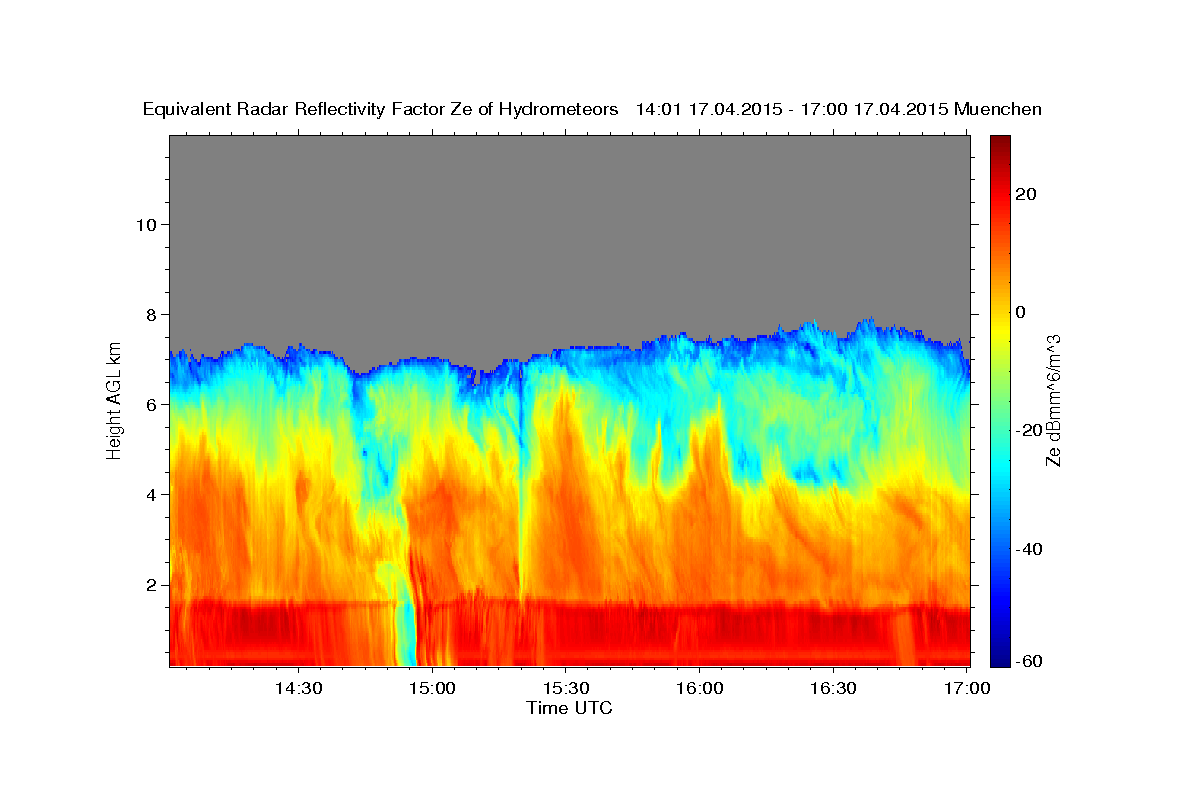Click the colorbar value -60
The width and height of the screenshot is (1200, 800).
tap(1030, 661)
